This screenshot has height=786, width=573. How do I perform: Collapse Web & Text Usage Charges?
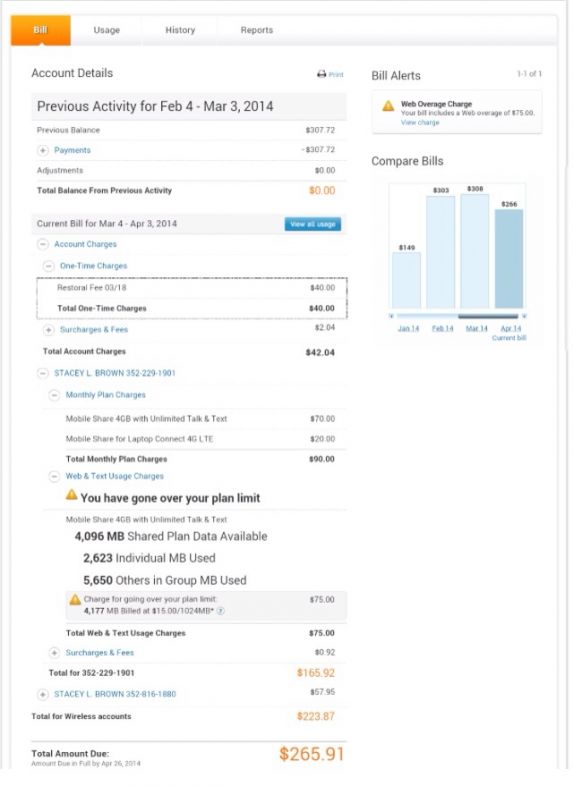point(54,476)
